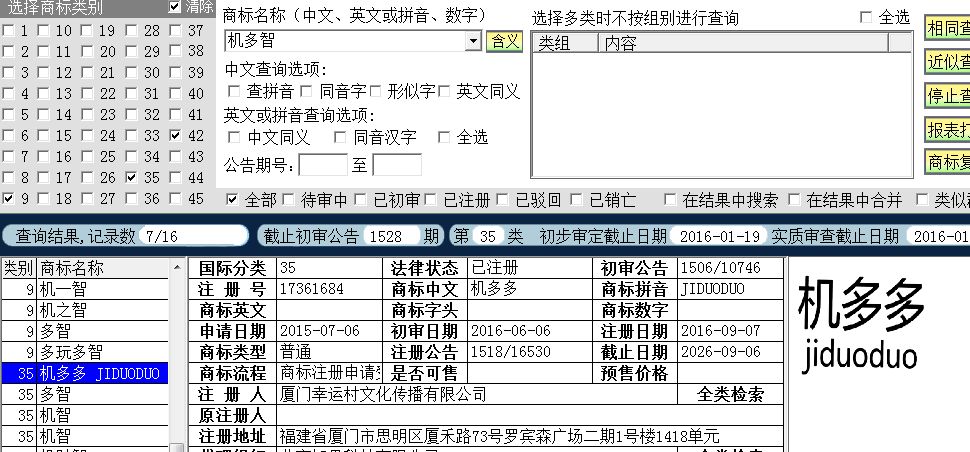
Task: Click the 类别 list column header
Action: (x=19, y=268)
